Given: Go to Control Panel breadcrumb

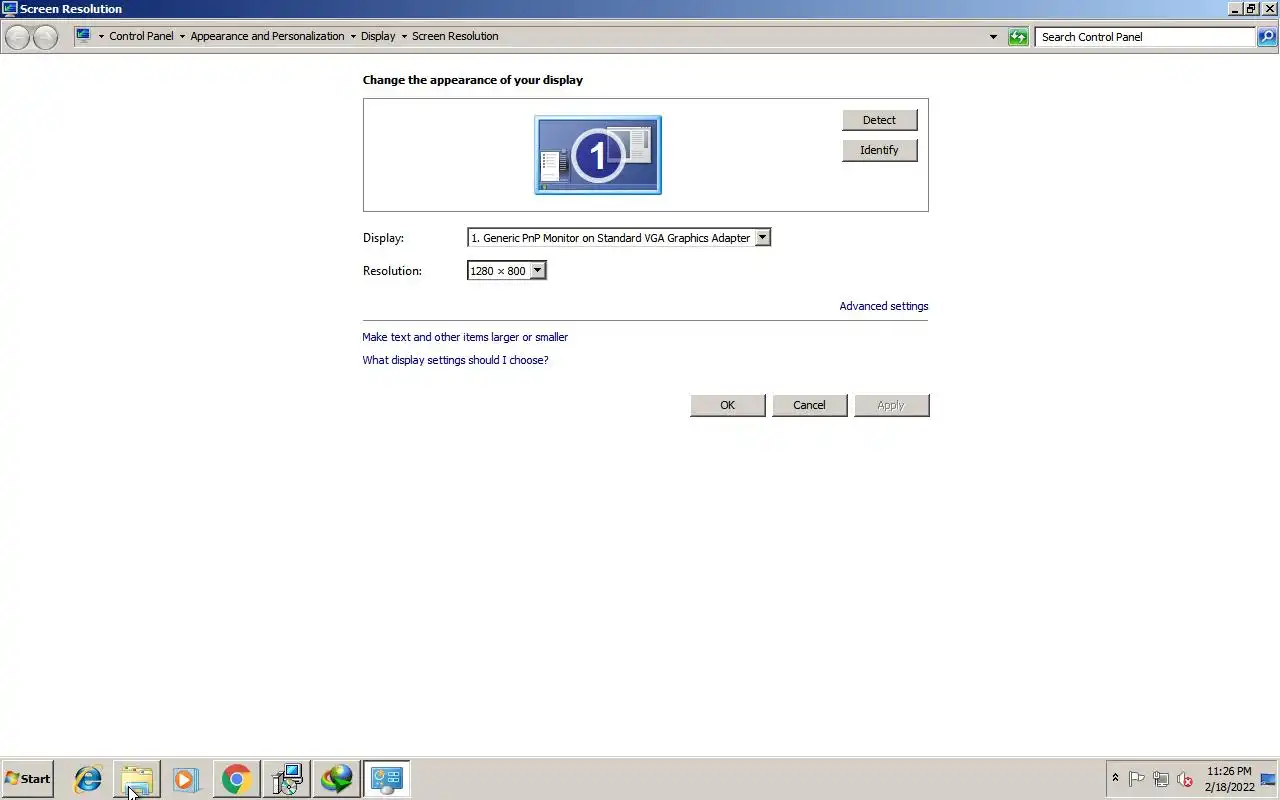Looking at the screenshot, I should coord(141,36).
